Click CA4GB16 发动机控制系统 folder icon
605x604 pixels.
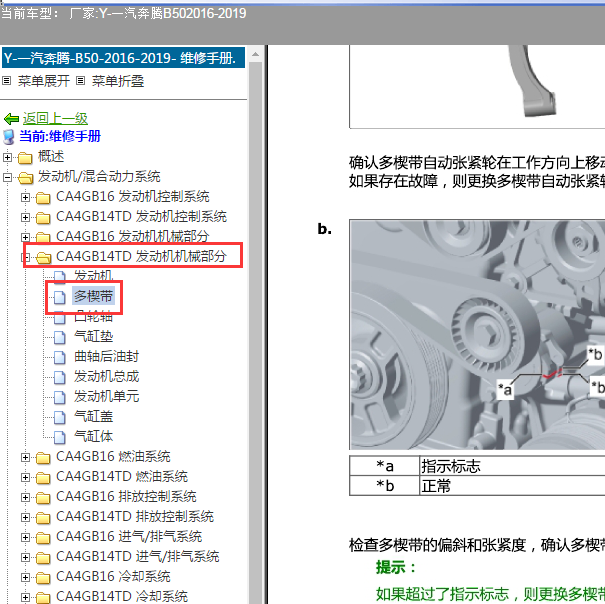(43, 198)
